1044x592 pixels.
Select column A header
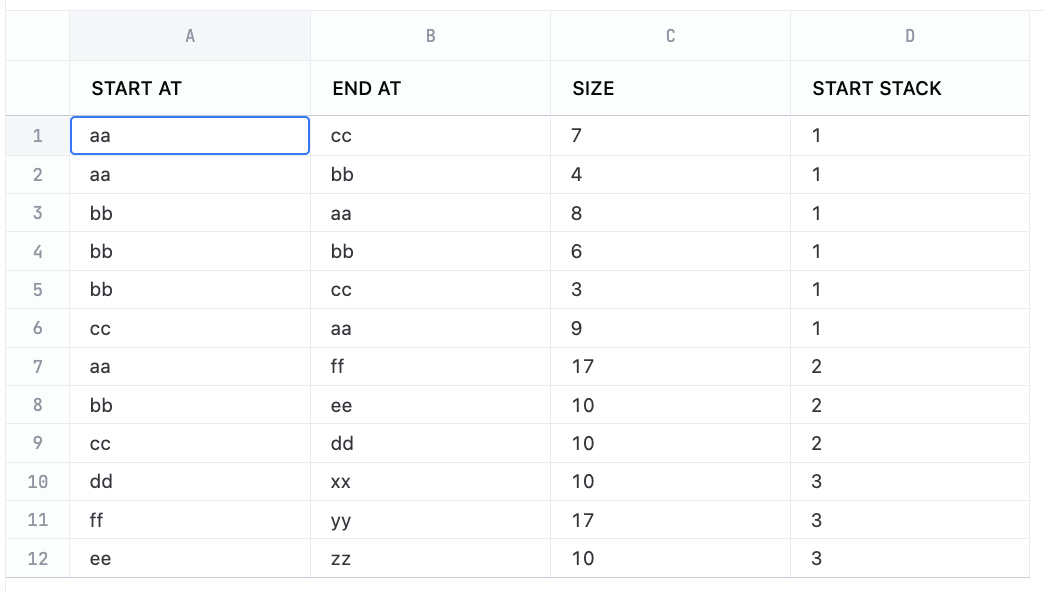pyautogui.click(x=190, y=36)
